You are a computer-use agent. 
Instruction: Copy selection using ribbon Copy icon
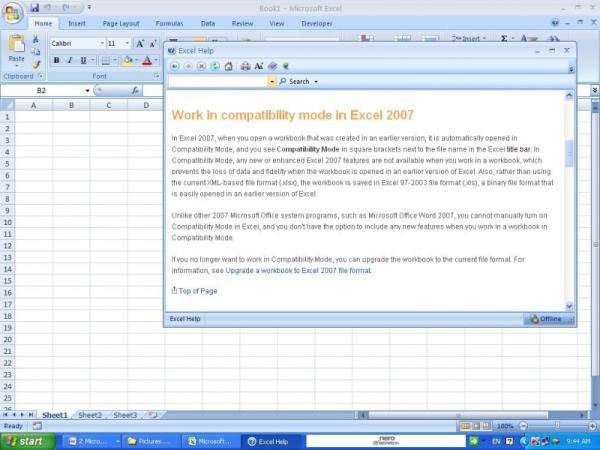[36, 52]
